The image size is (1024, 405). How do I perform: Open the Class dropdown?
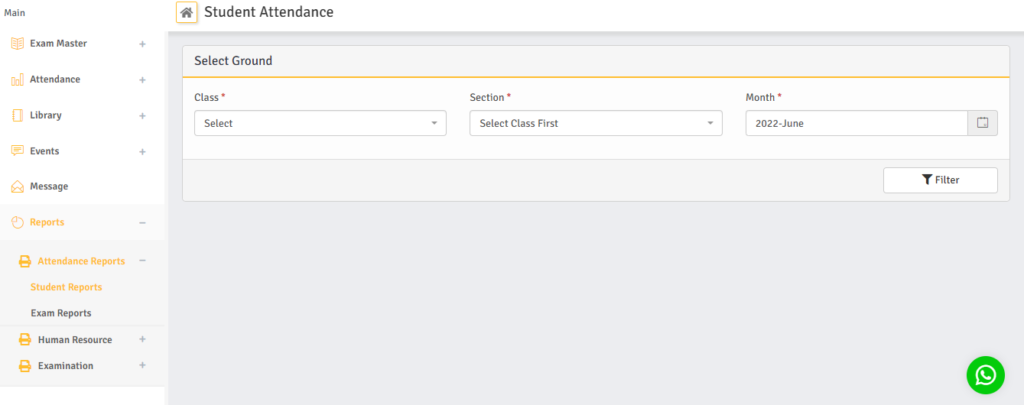pyautogui.click(x=320, y=123)
